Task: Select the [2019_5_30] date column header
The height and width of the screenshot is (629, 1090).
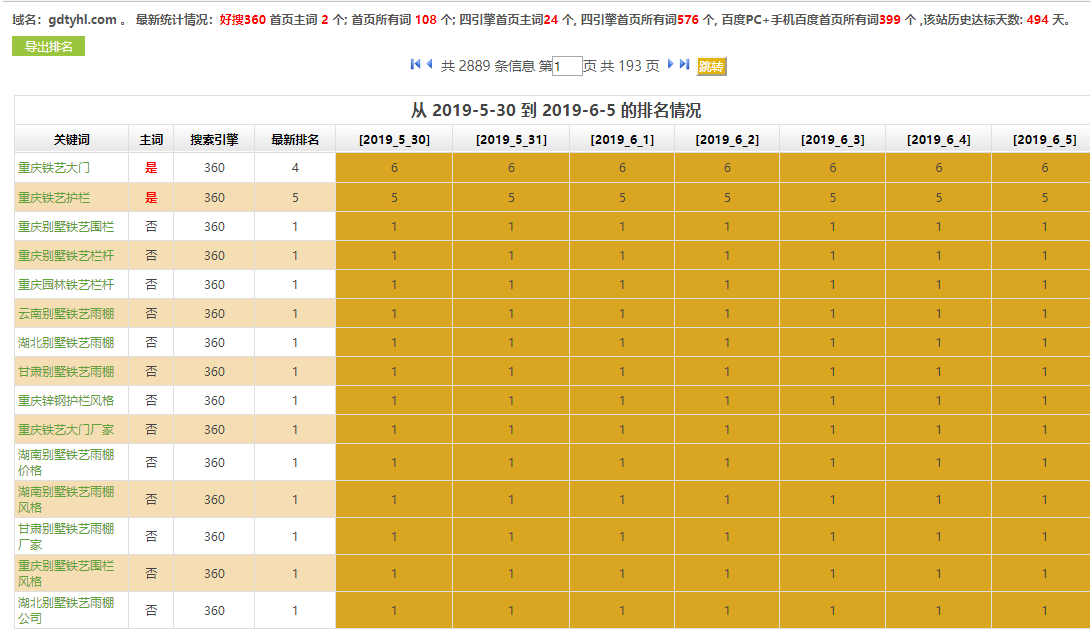Action: (394, 140)
